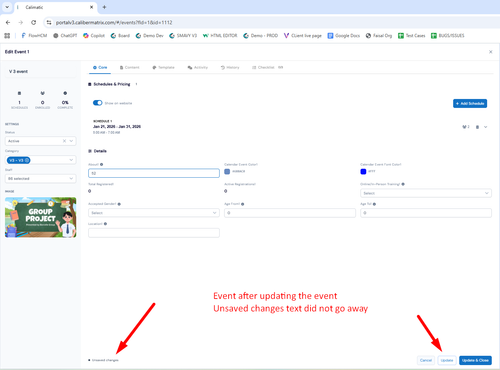Screen dimensions: 500x370
Task: Click the Age To info icon
Action: pyautogui.click(x=374, y=204)
